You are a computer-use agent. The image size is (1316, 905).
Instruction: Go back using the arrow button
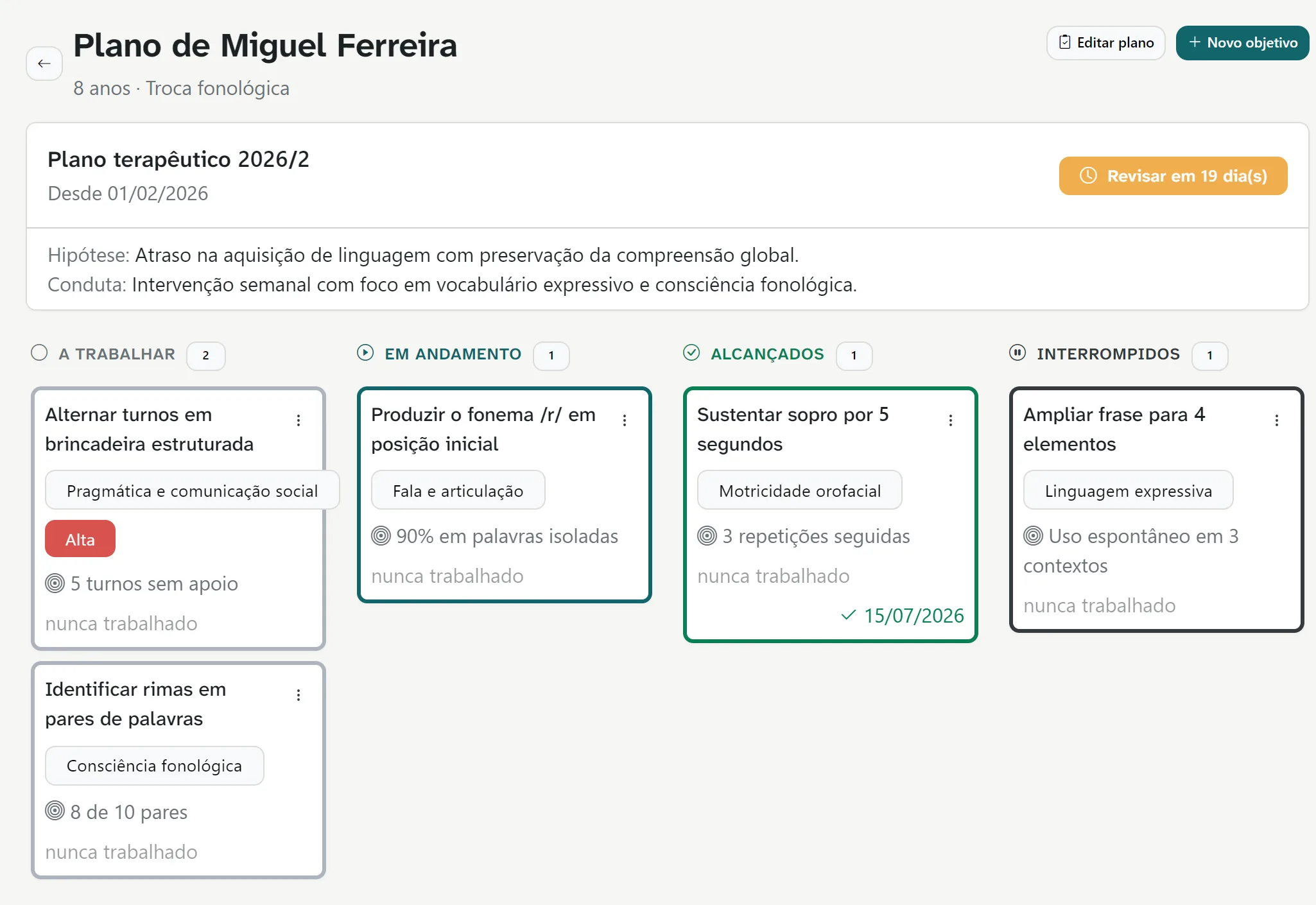point(44,64)
